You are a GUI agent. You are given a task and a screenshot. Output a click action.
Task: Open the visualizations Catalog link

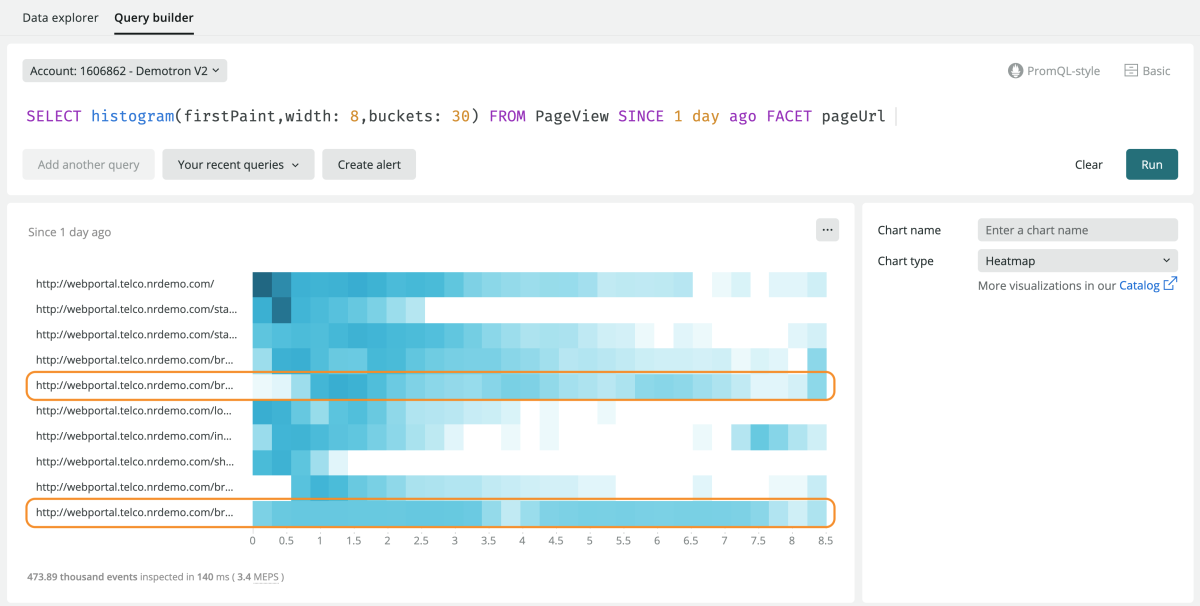1138,286
